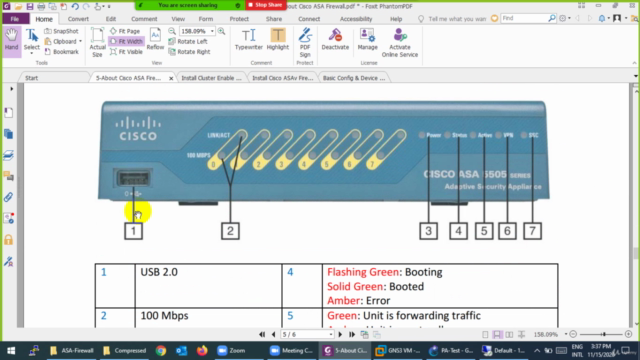This screenshot has width=640, height=360.
Task: Open the Accessibility ribbon tab
Action: click(x=356, y=19)
